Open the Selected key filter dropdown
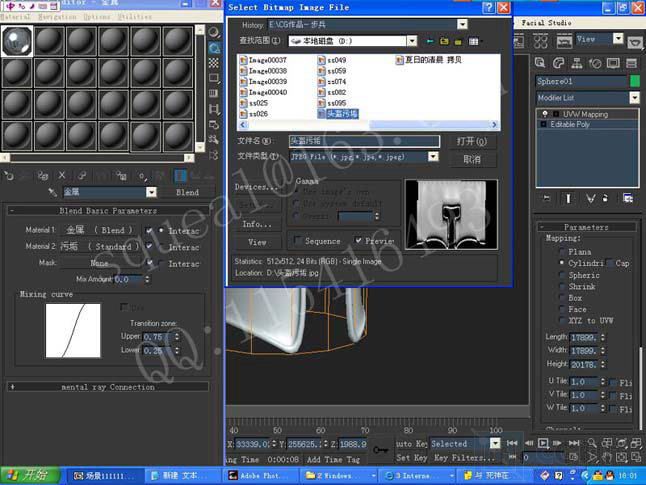The image size is (646, 485). coord(495,443)
